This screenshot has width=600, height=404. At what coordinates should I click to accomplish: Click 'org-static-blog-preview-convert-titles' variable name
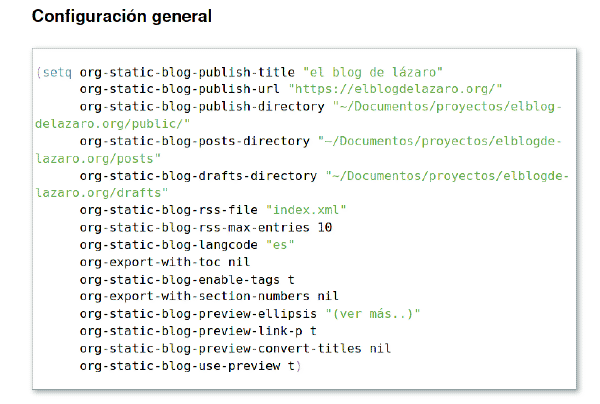coord(220,349)
